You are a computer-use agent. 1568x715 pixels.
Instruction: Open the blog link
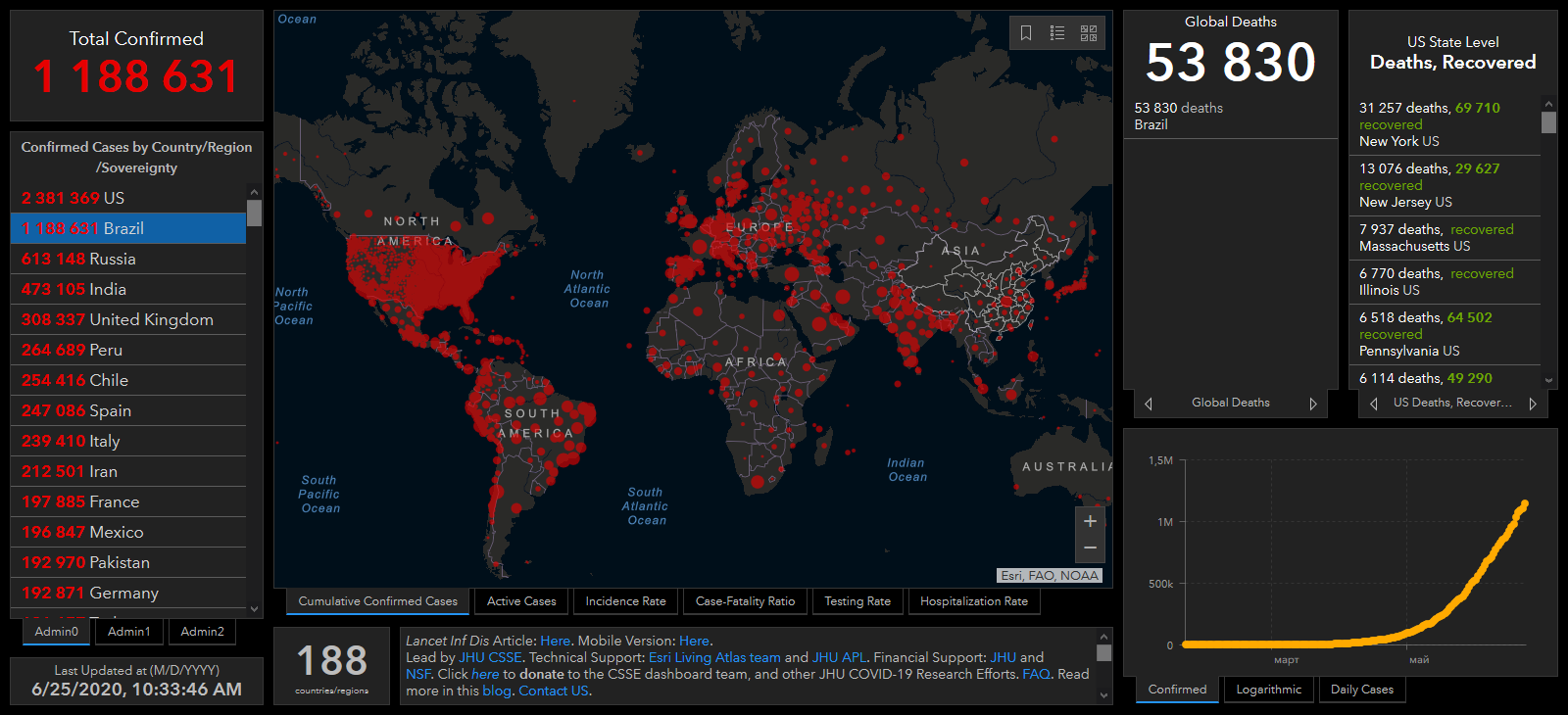click(x=497, y=691)
